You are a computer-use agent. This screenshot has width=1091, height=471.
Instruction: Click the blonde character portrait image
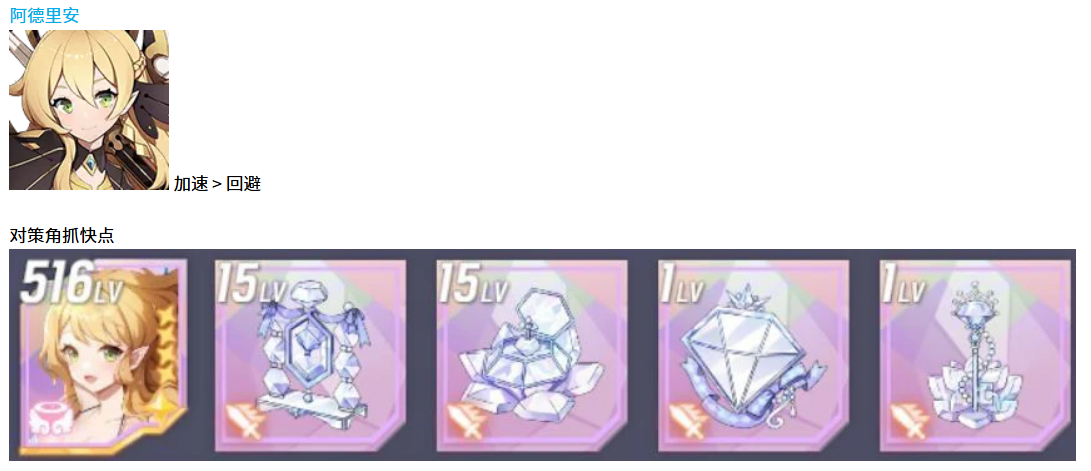pyautogui.click(x=89, y=110)
